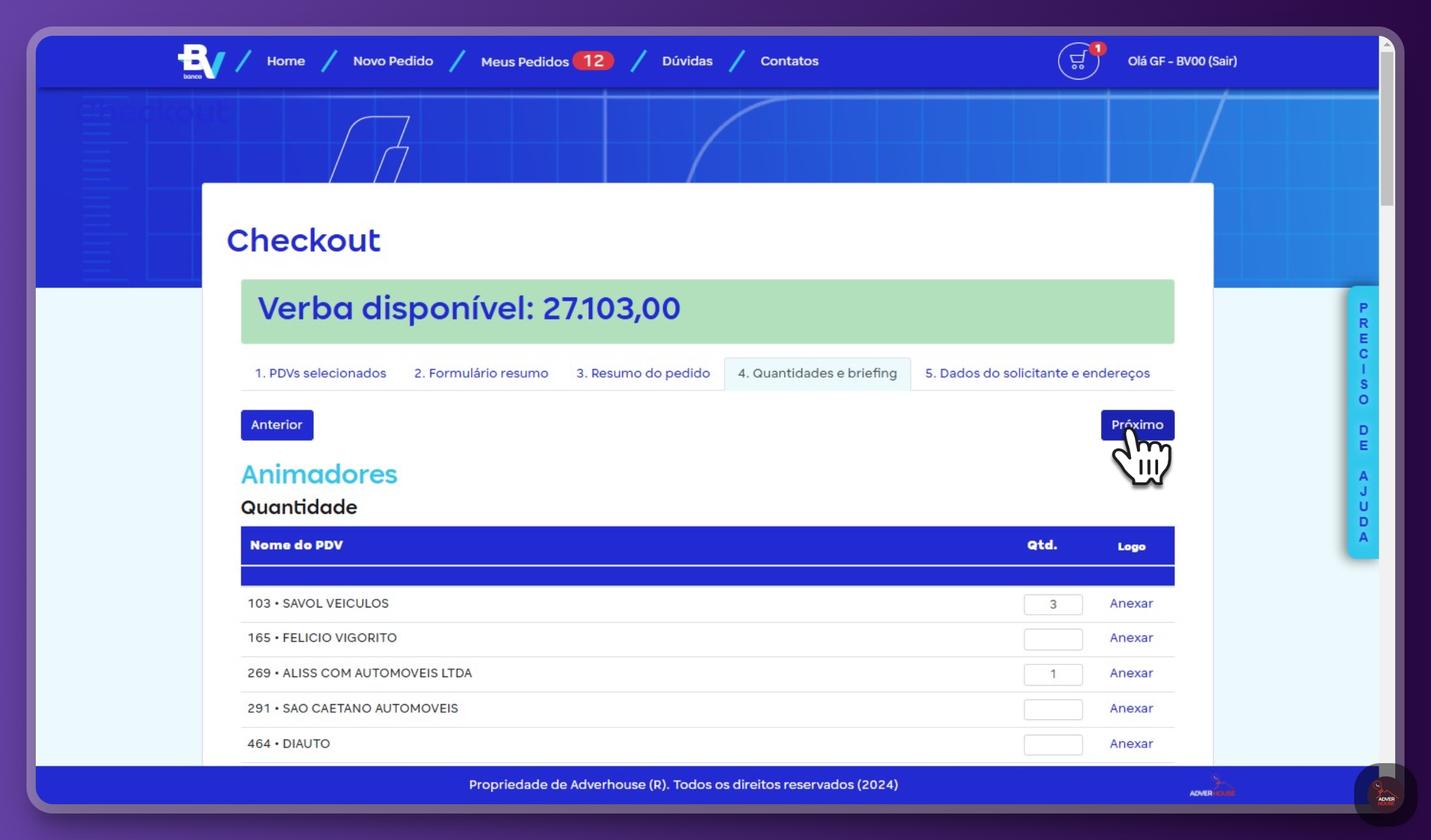The width and height of the screenshot is (1431, 840).
Task: Click the Animadores section heading
Action: [x=319, y=474]
